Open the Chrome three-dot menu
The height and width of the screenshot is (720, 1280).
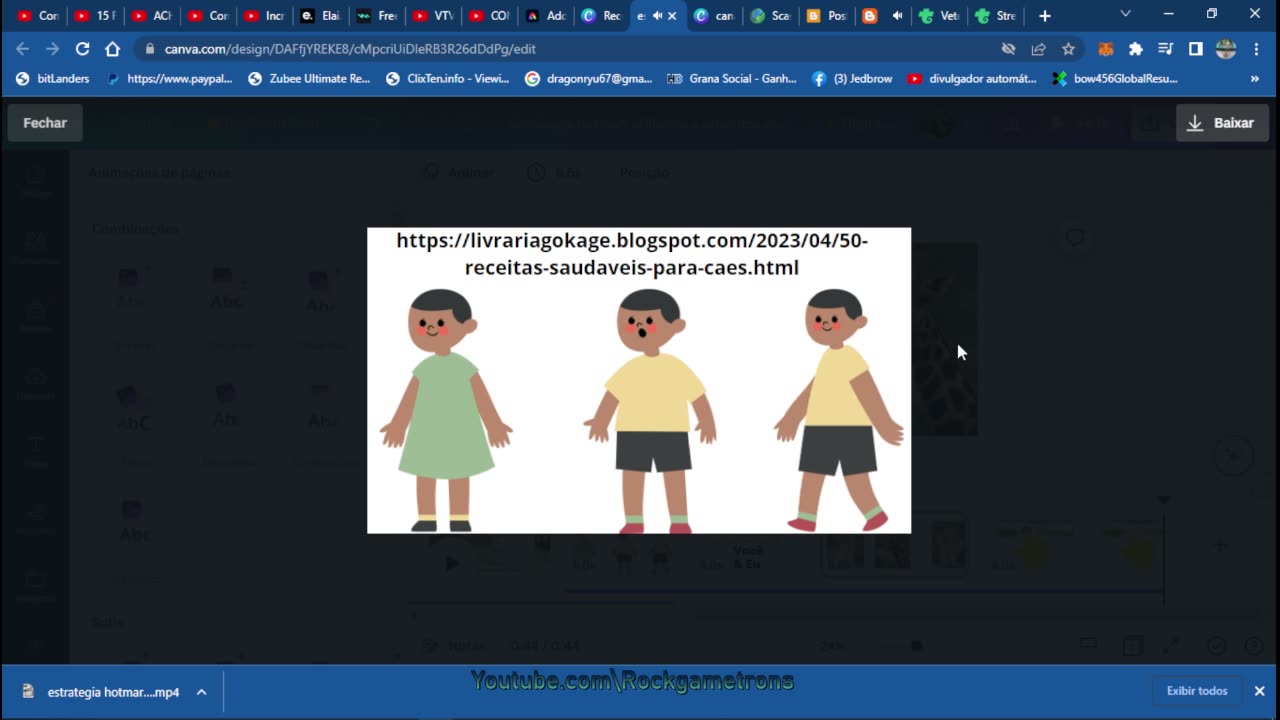tap(1256, 48)
